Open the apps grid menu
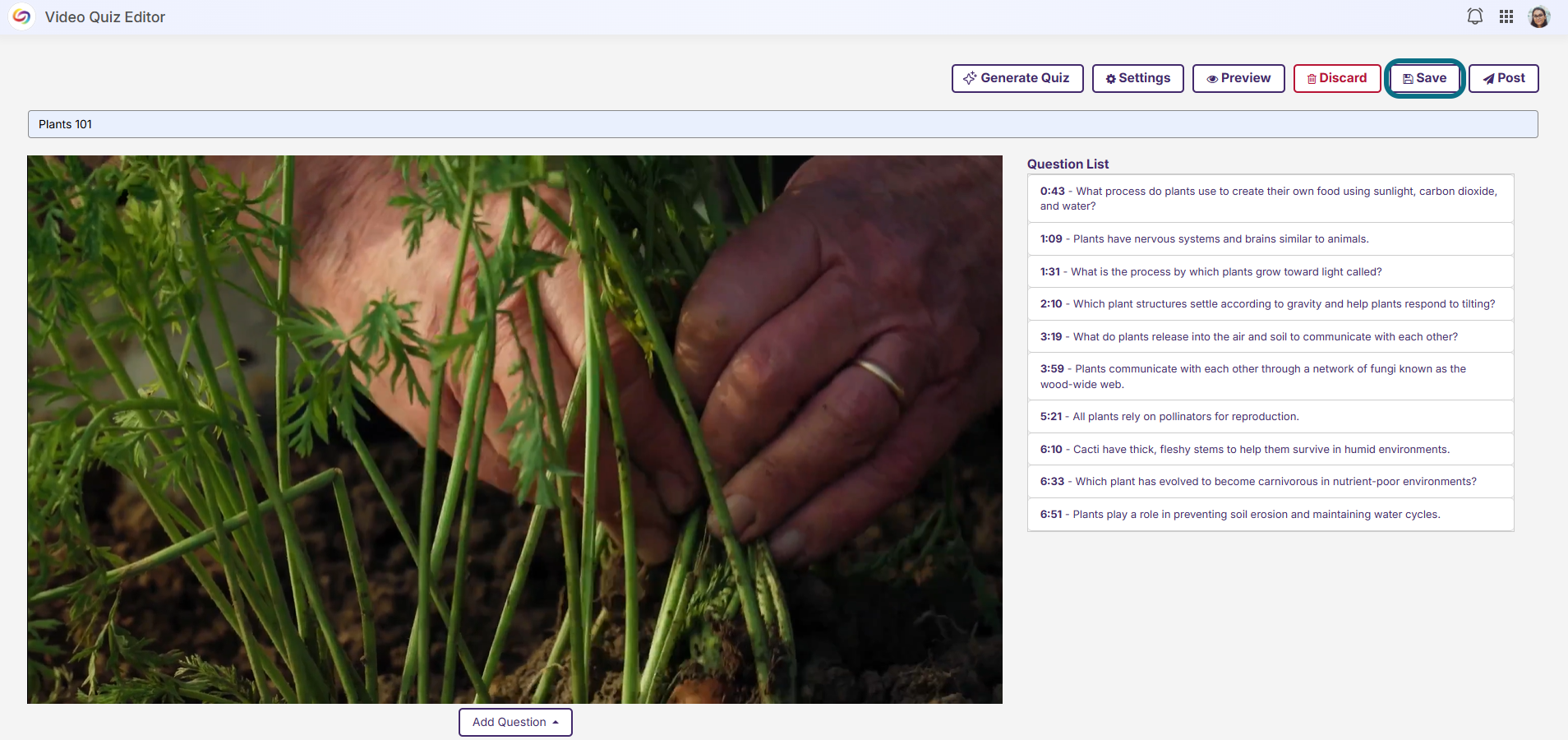Screen dimensions: 1568x740 1506,16
